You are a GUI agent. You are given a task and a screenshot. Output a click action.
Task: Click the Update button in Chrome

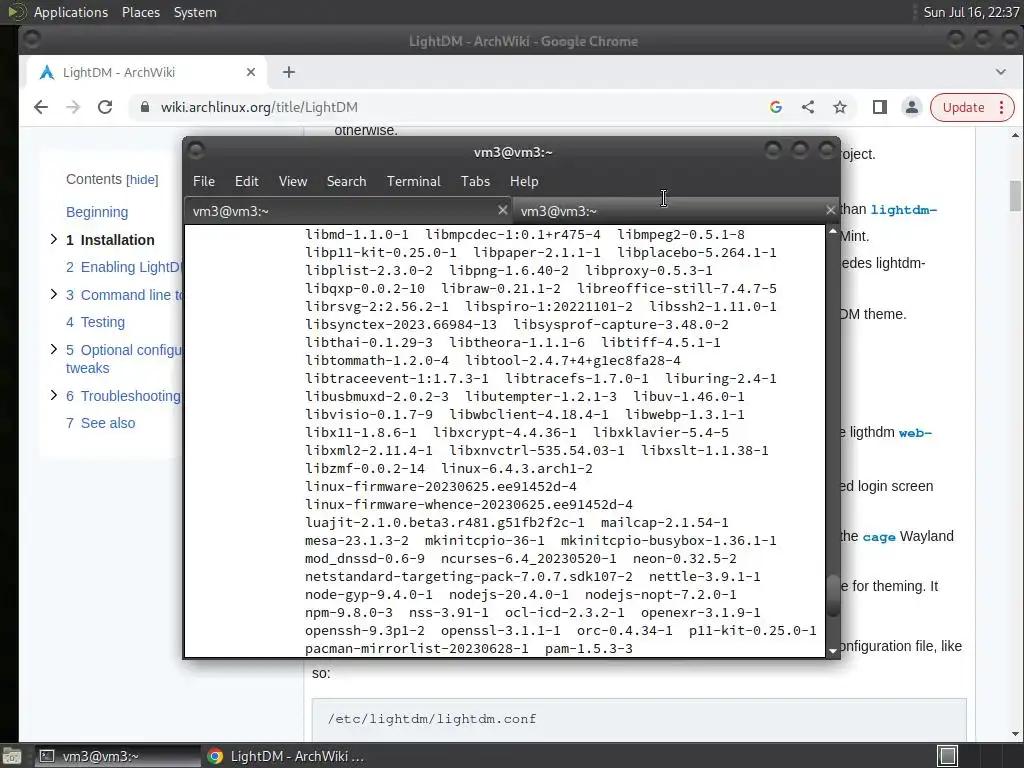(x=963, y=107)
